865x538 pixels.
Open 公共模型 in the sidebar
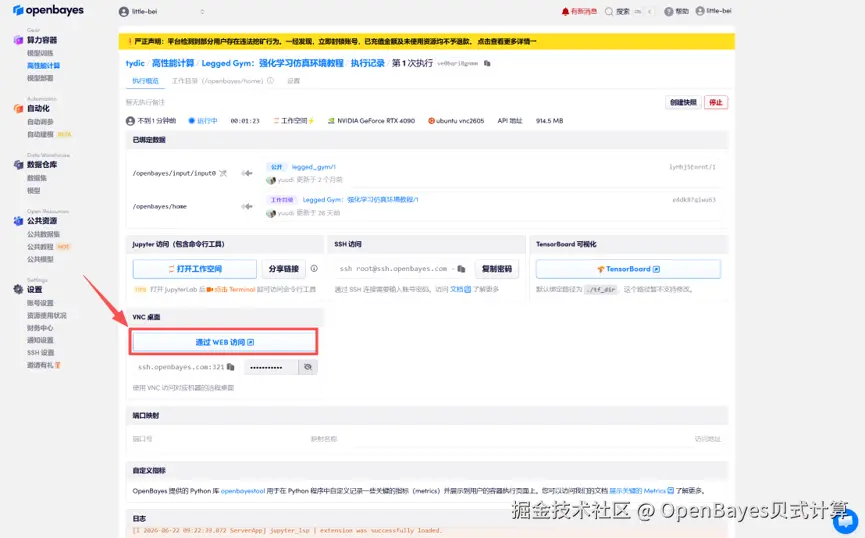pos(40,259)
